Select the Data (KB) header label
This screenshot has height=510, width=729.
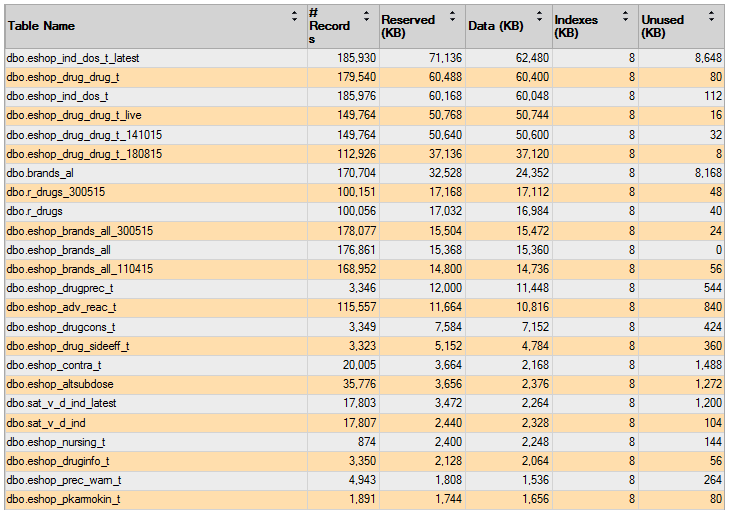(x=496, y=26)
